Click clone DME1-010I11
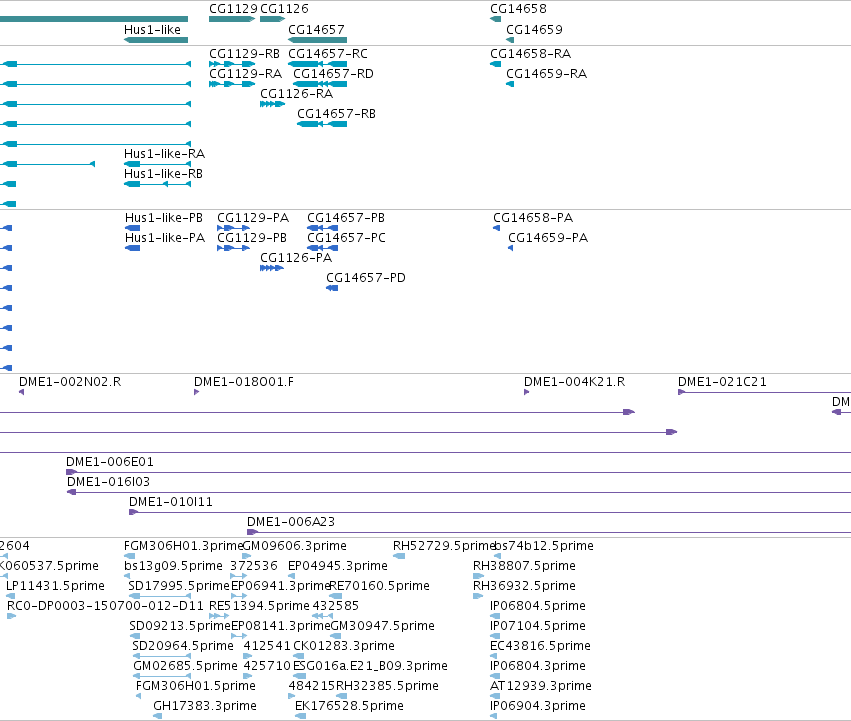This screenshot has height=721, width=851. click(x=490, y=512)
